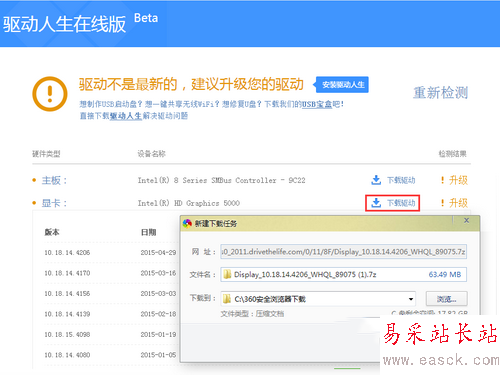
Task: Click date 2015-02-18 in version list
Action: click(158, 314)
